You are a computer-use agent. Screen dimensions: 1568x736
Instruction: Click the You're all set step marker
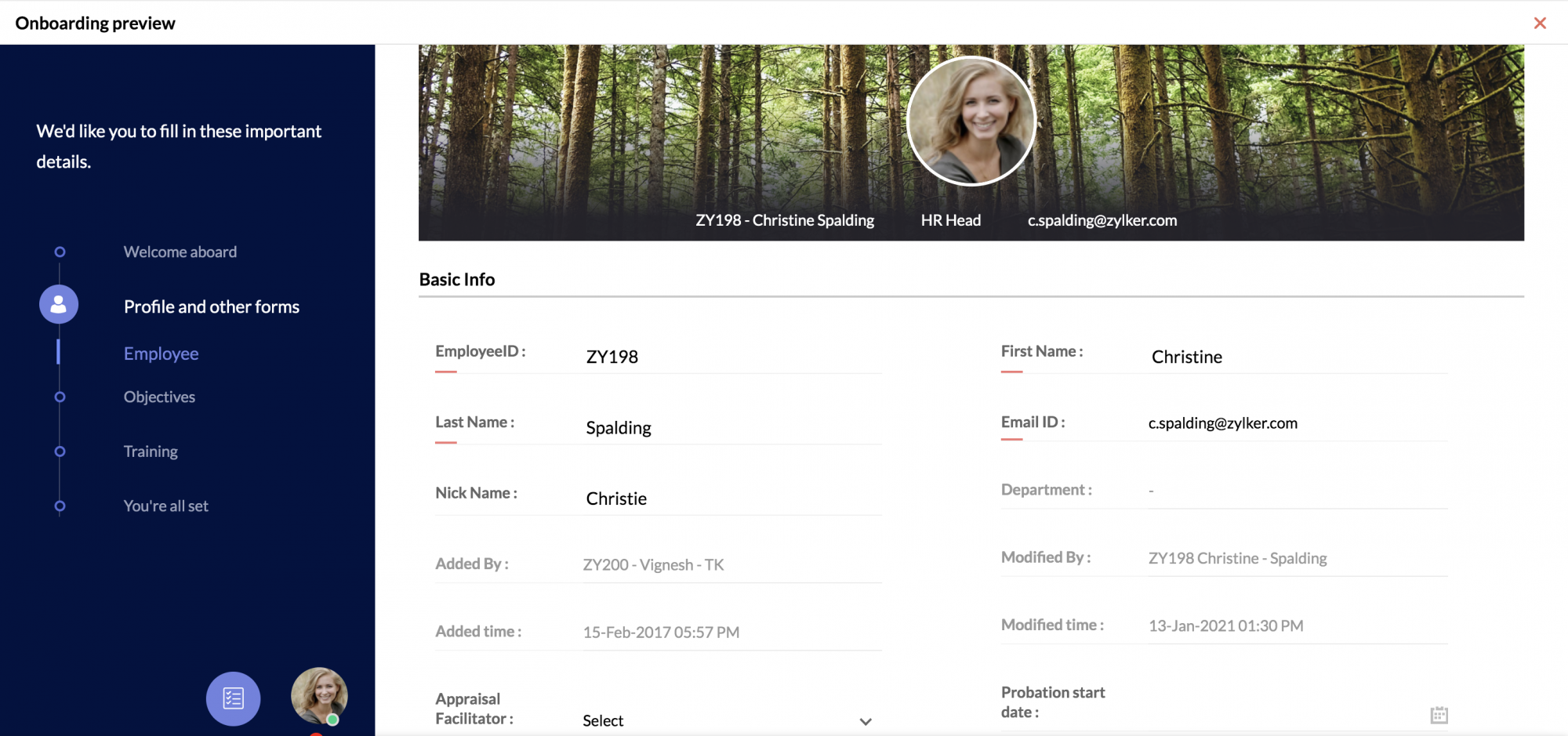coord(60,506)
